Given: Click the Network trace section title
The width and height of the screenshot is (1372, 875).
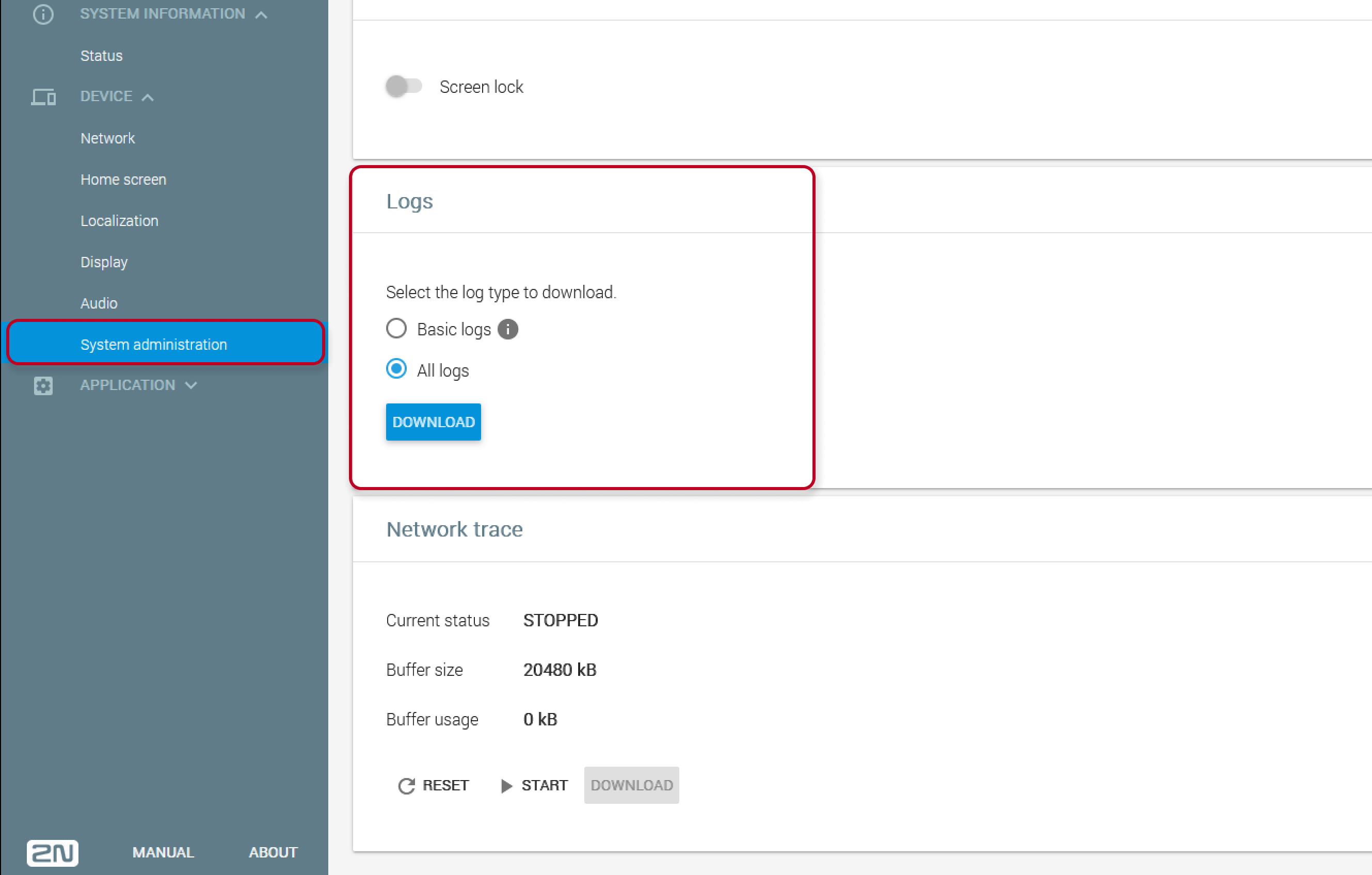Looking at the screenshot, I should (454, 529).
